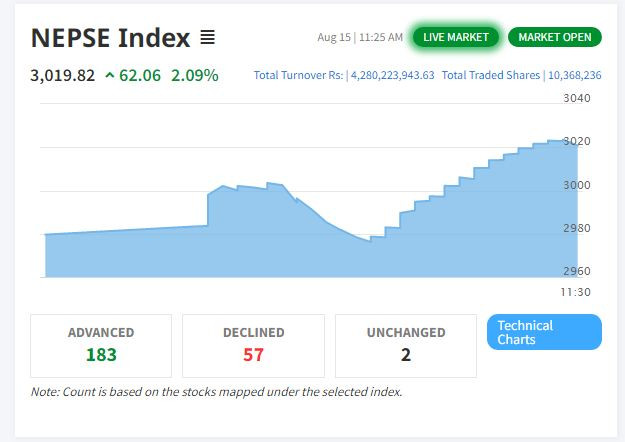Screen dimensions: 625x442
Task: Open Technical Charts
Action: (x=544, y=332)
